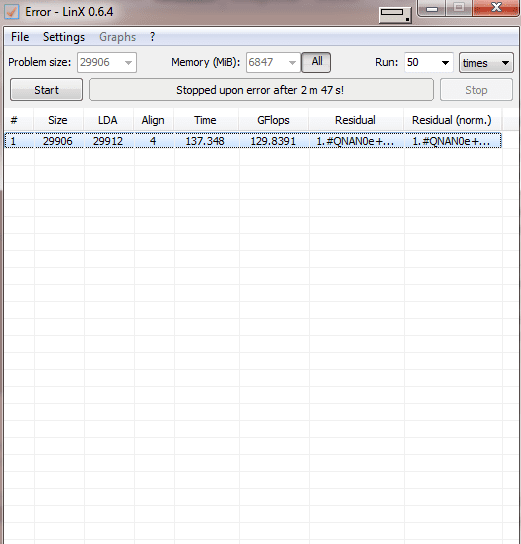Viewport: 521px width, 544px height.
Task: Click the 'Stopped upon error' status bar
Action: [x=261, y=90]
